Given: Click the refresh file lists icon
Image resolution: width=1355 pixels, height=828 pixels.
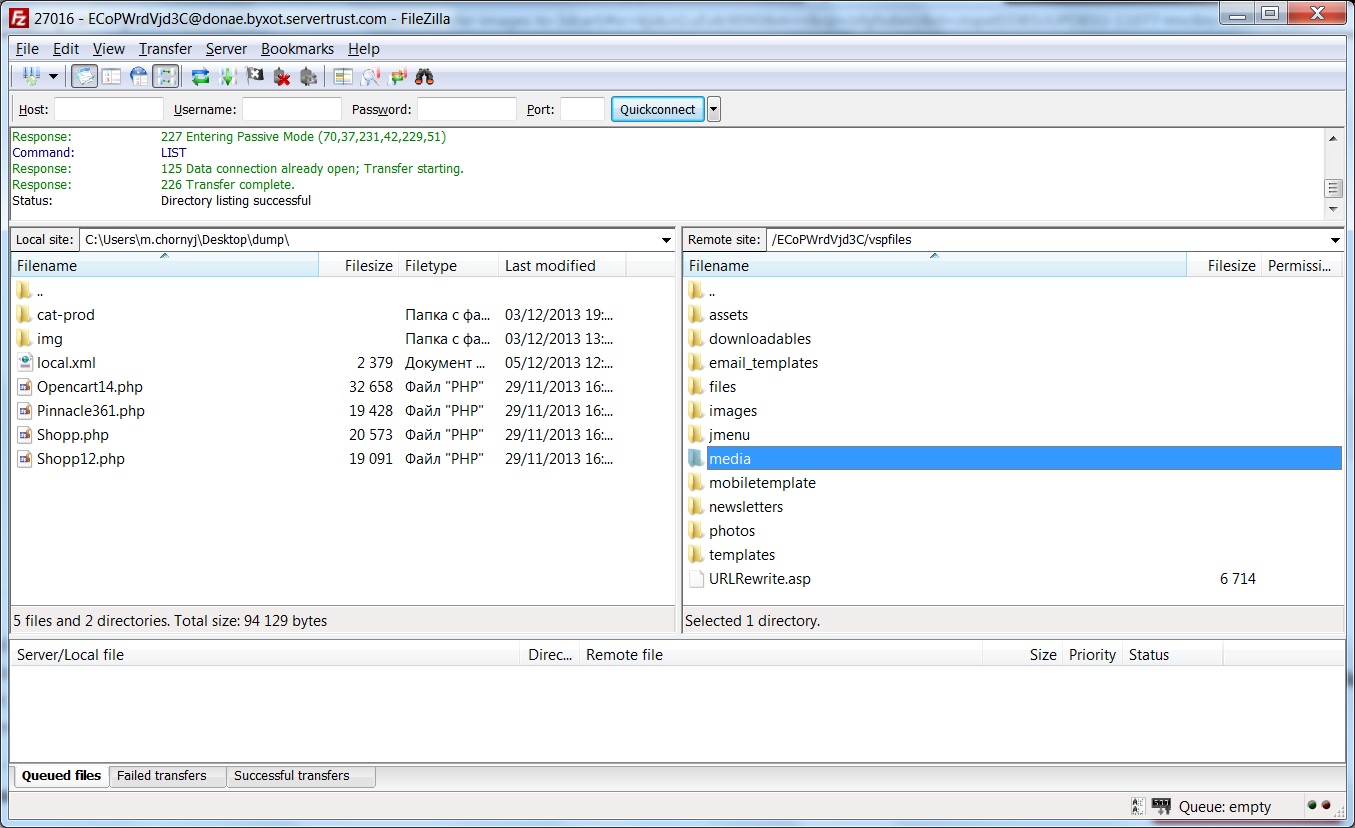Looking at the screenshot, I should [200, 76].
